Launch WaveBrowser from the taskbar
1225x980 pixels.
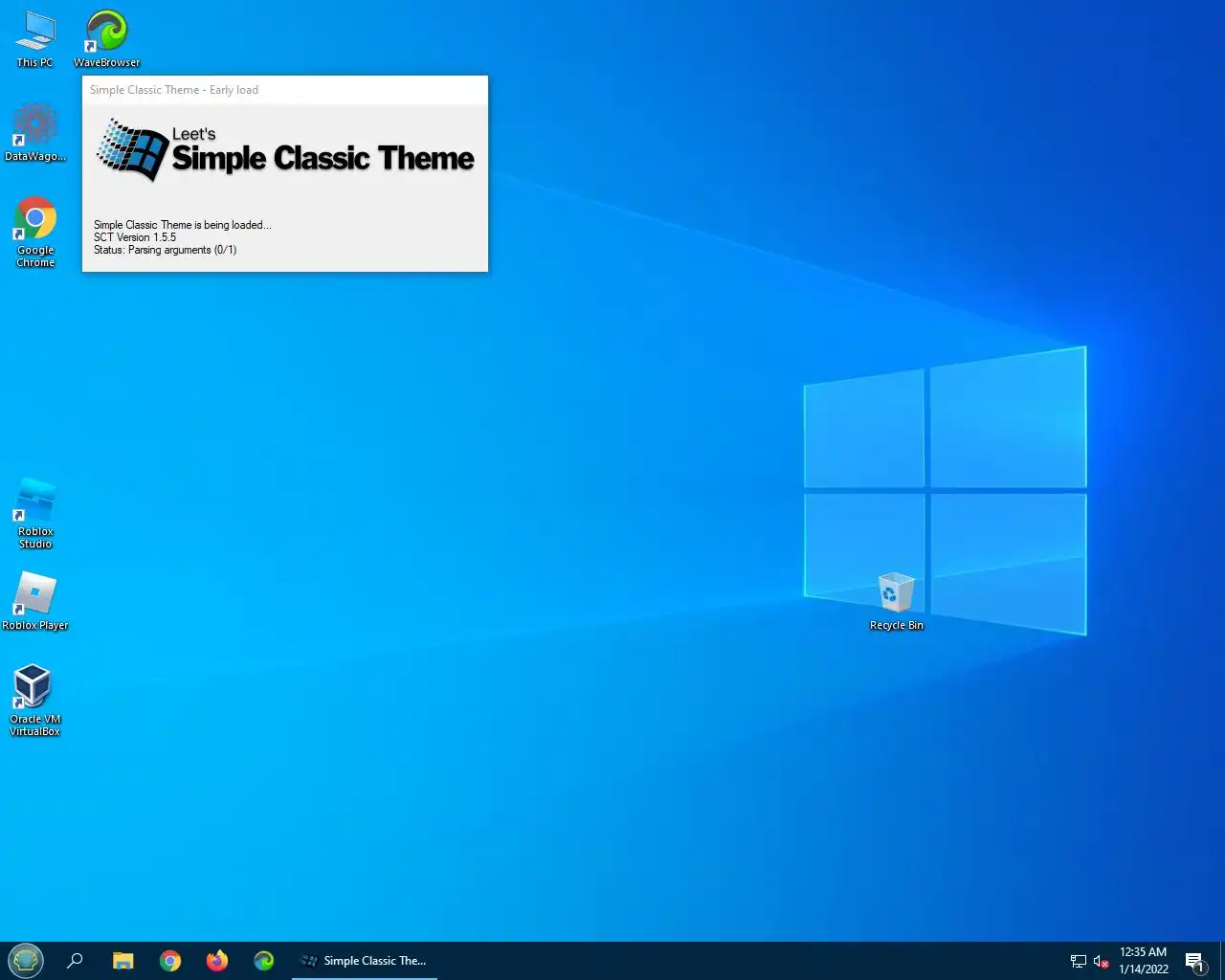pyautogui.click(x=264, y=961)
